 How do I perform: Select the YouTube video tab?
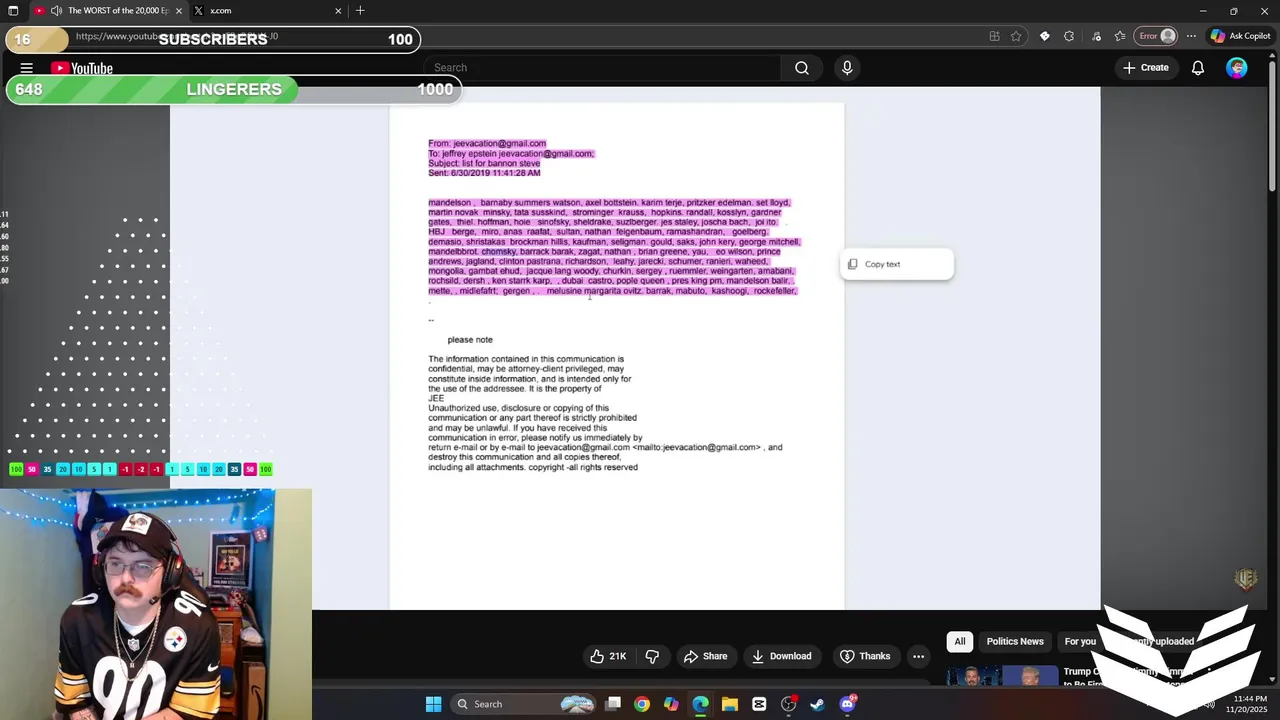point(107,11)
